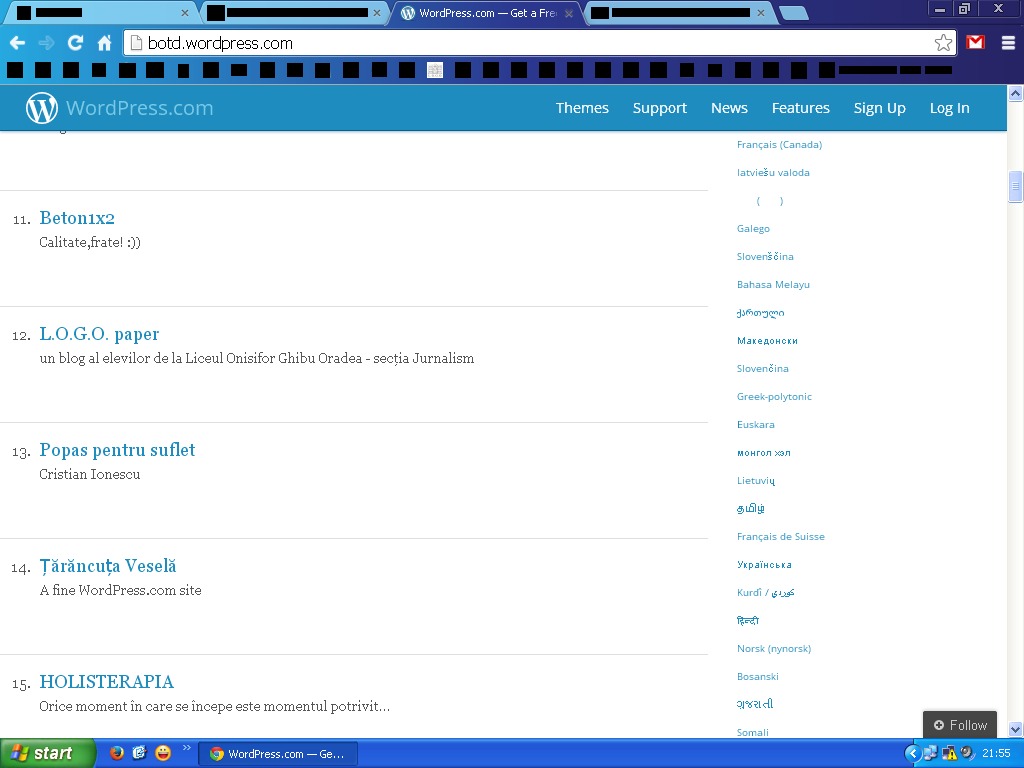Open the new tab button
Screen dimensions: 1024x768
(793, 13)
